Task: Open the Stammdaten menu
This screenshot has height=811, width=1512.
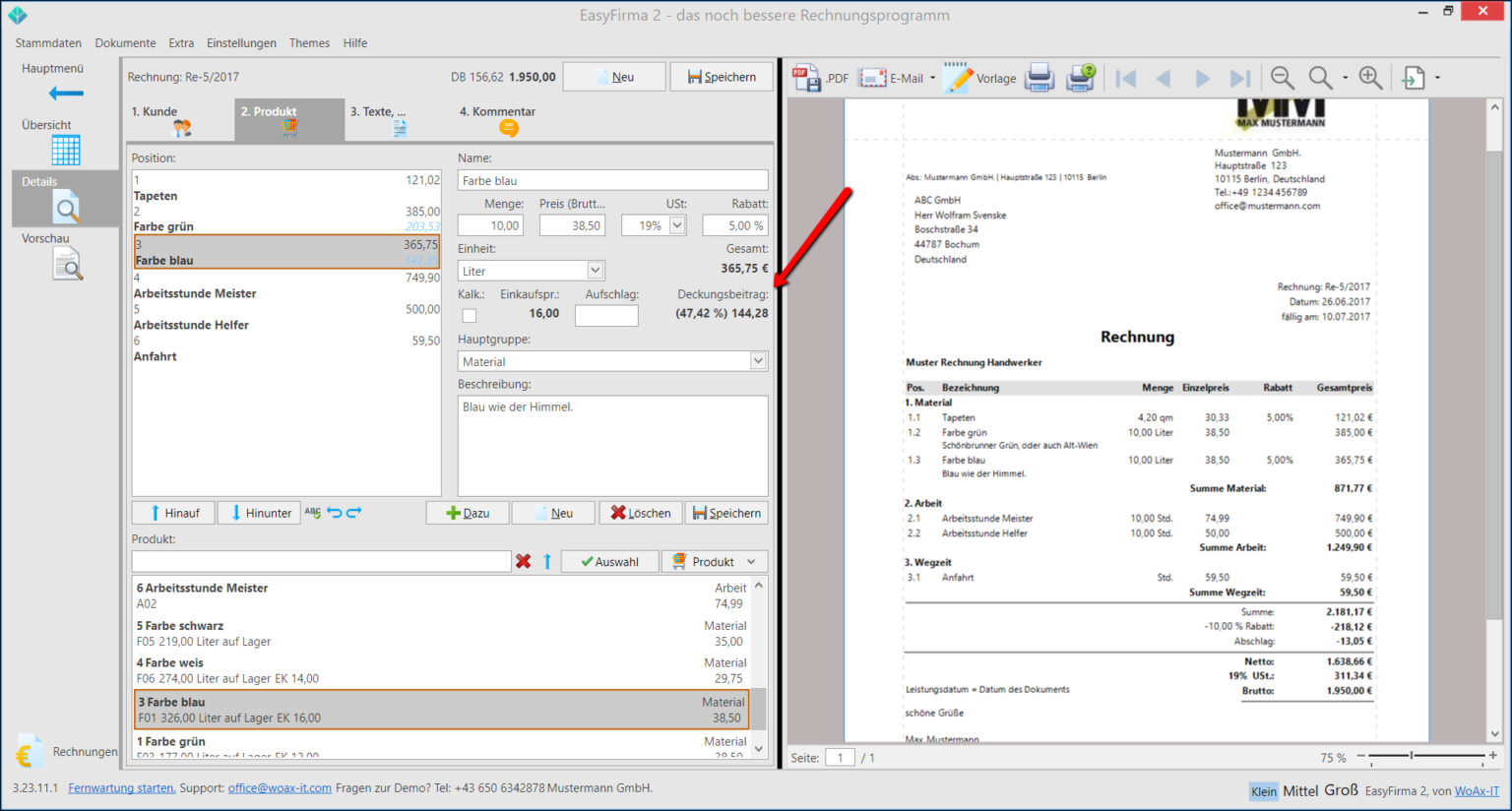Action: click(x=48, y=43)
